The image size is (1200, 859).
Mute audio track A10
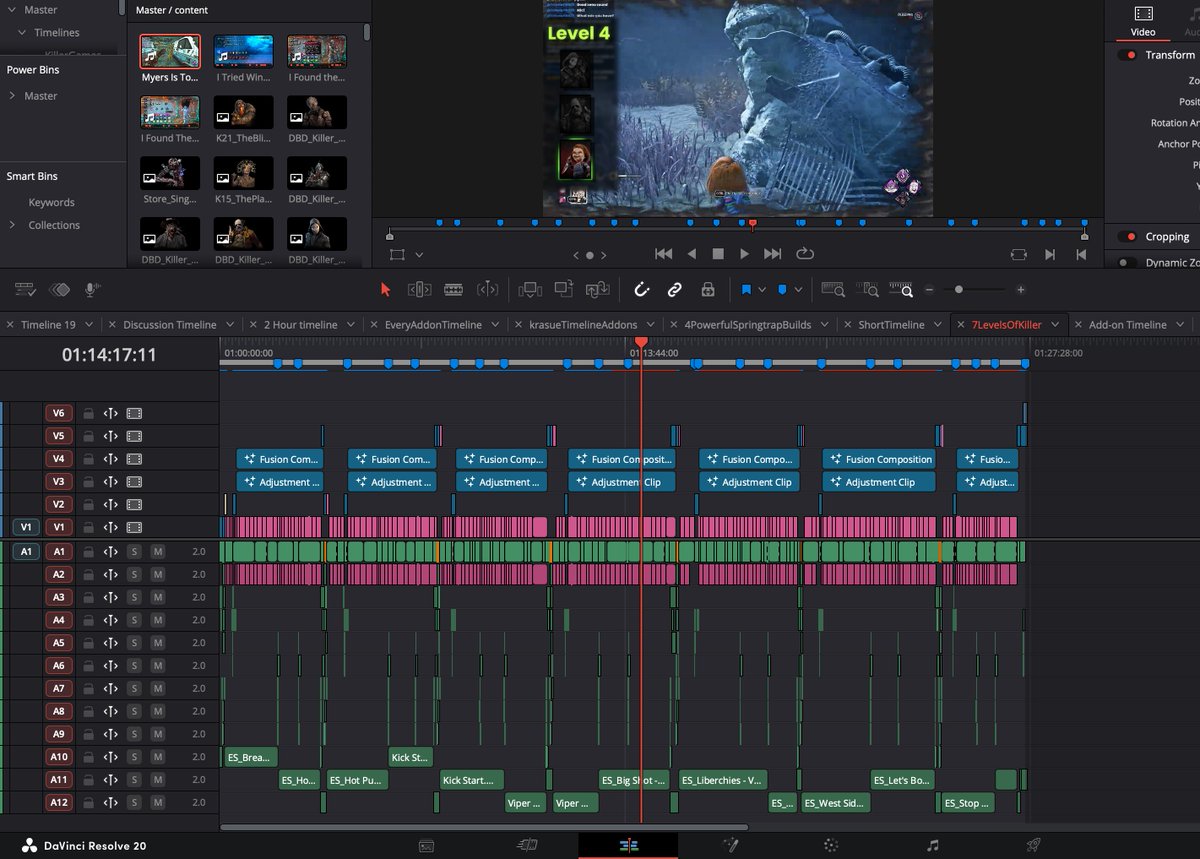(157, 757)
